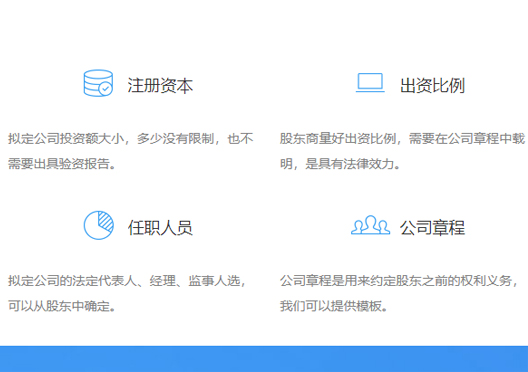The height and width of the screenshot is (372, 528).
Task: Click the text line starting 公司章程是用来约定
Action: (x=399, y=281)
